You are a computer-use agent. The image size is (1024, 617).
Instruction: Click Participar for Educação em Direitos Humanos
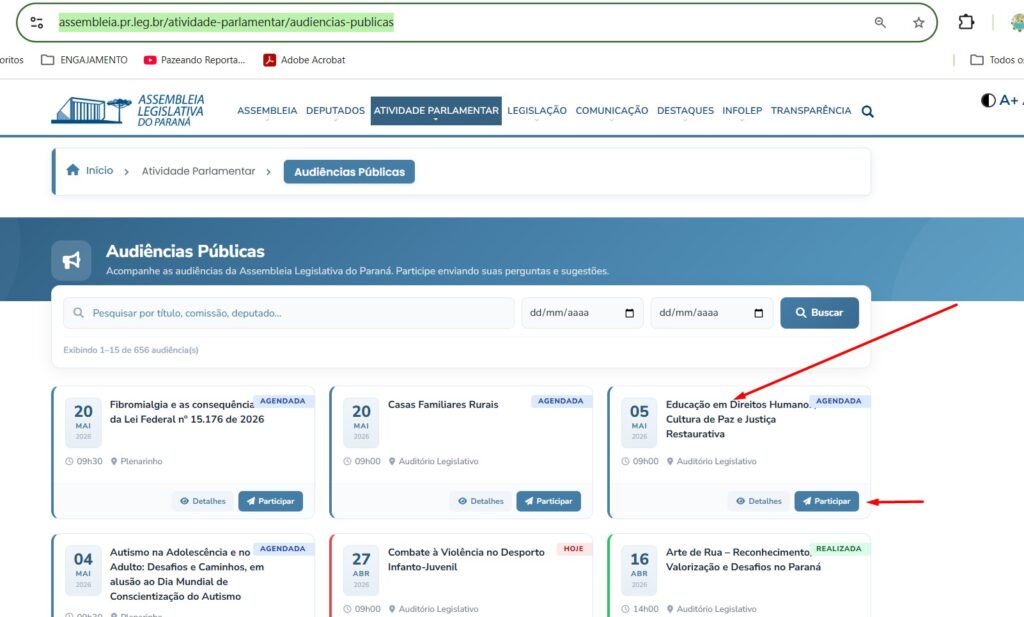(x=826, y=501)
